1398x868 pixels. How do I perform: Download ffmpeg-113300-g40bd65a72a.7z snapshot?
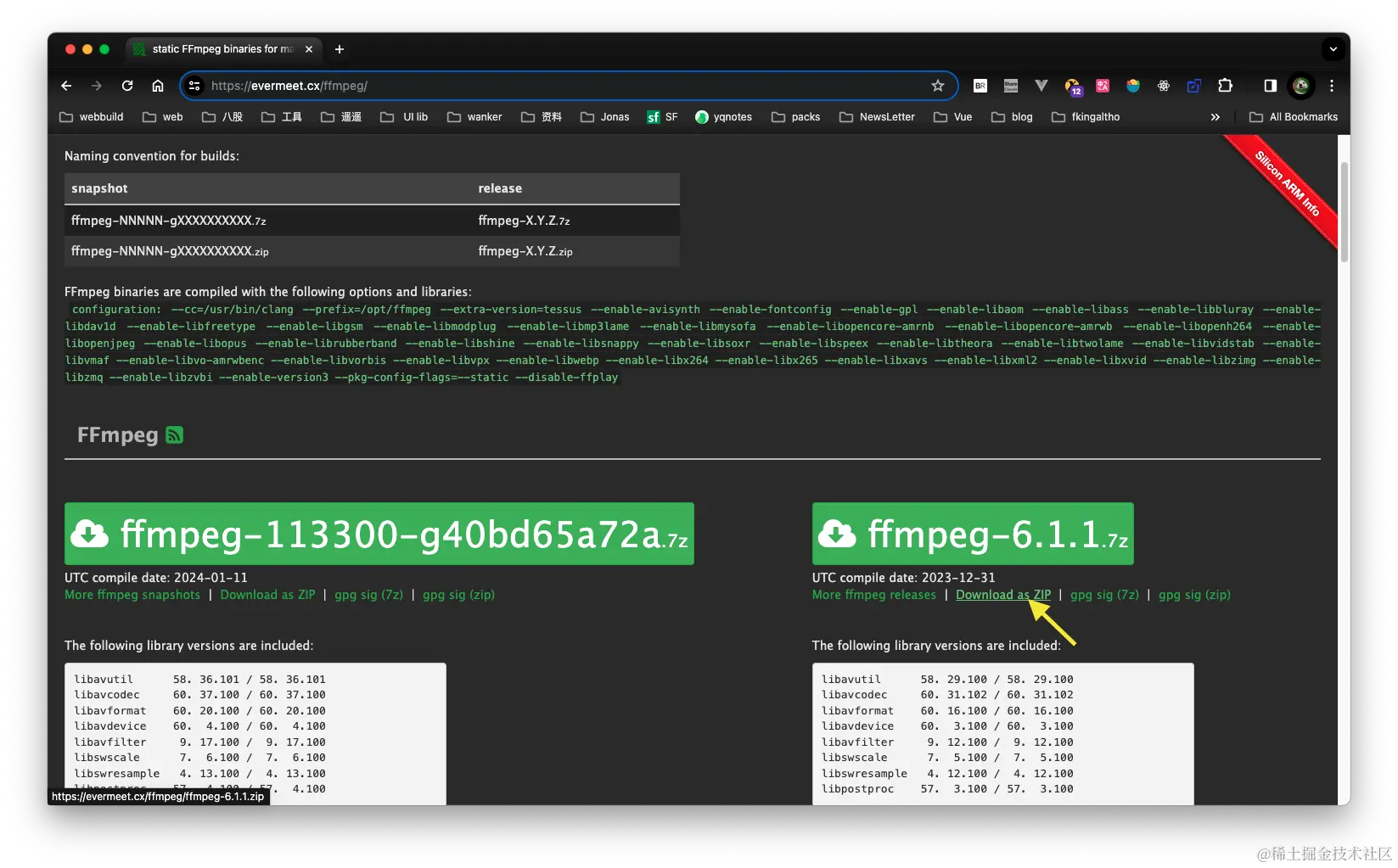pyautogui.click(x=379, y=534)
